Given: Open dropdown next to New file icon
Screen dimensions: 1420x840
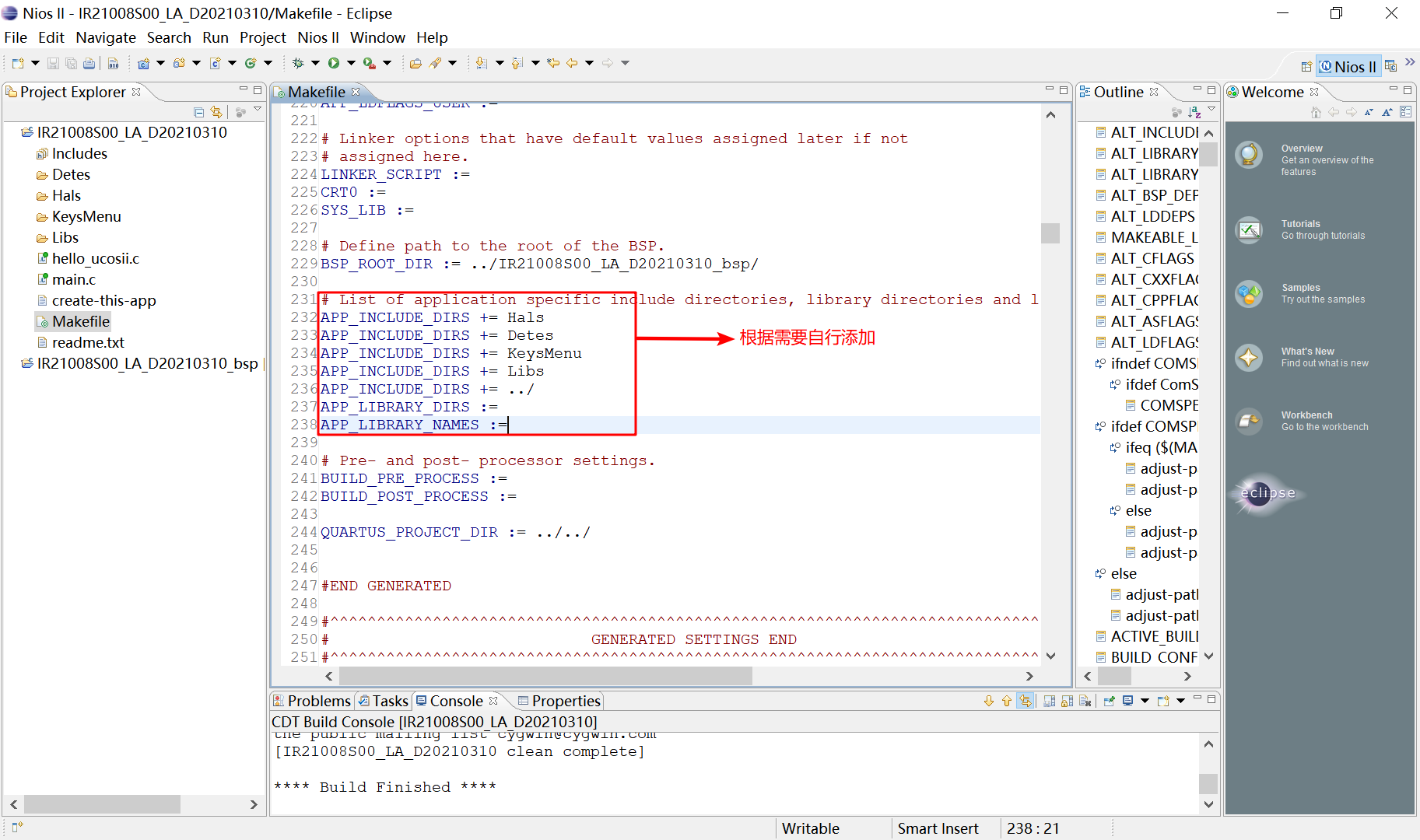Looking at the screenshot, I should 35,63.
